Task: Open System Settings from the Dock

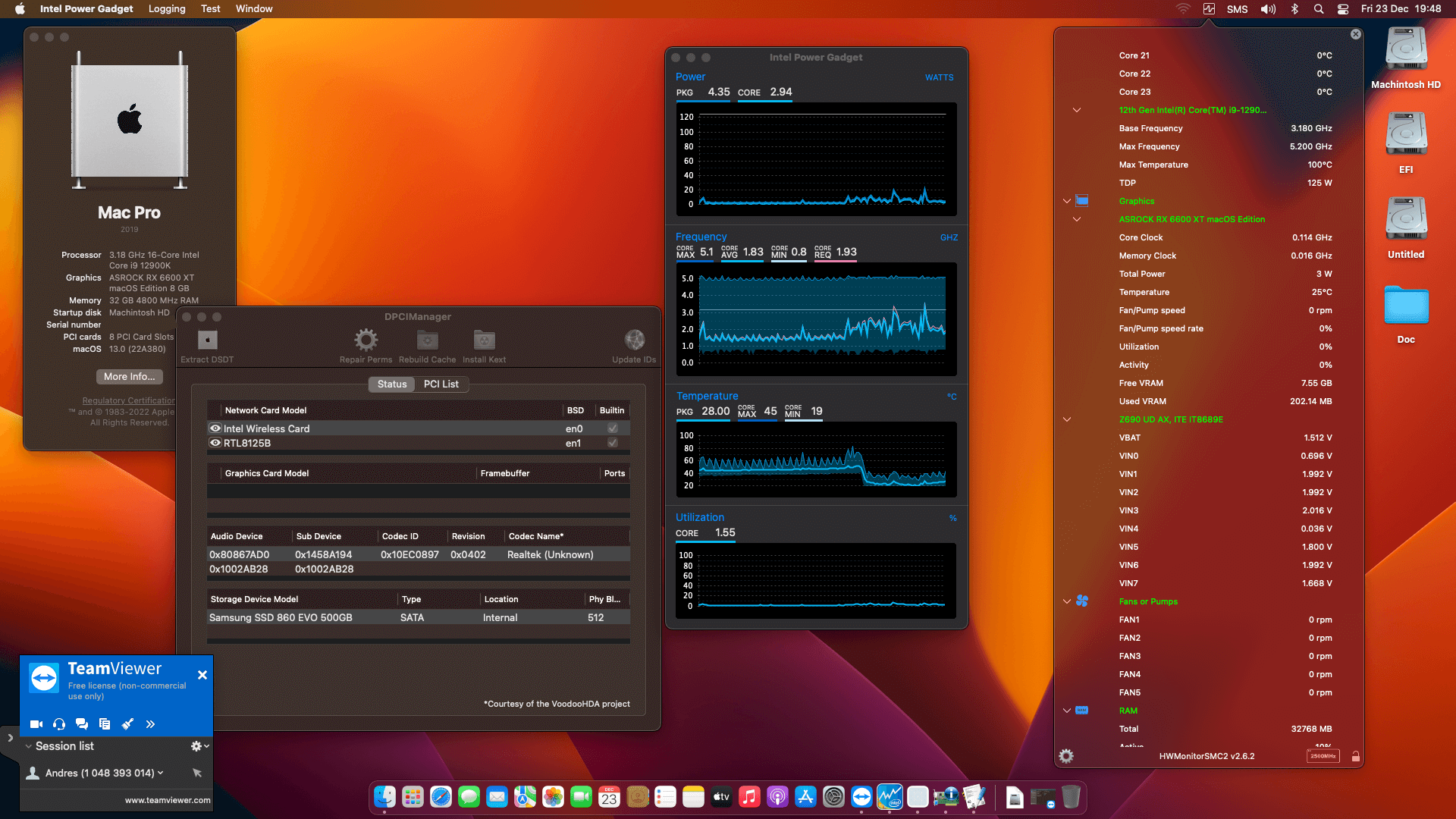Action: 833,797
